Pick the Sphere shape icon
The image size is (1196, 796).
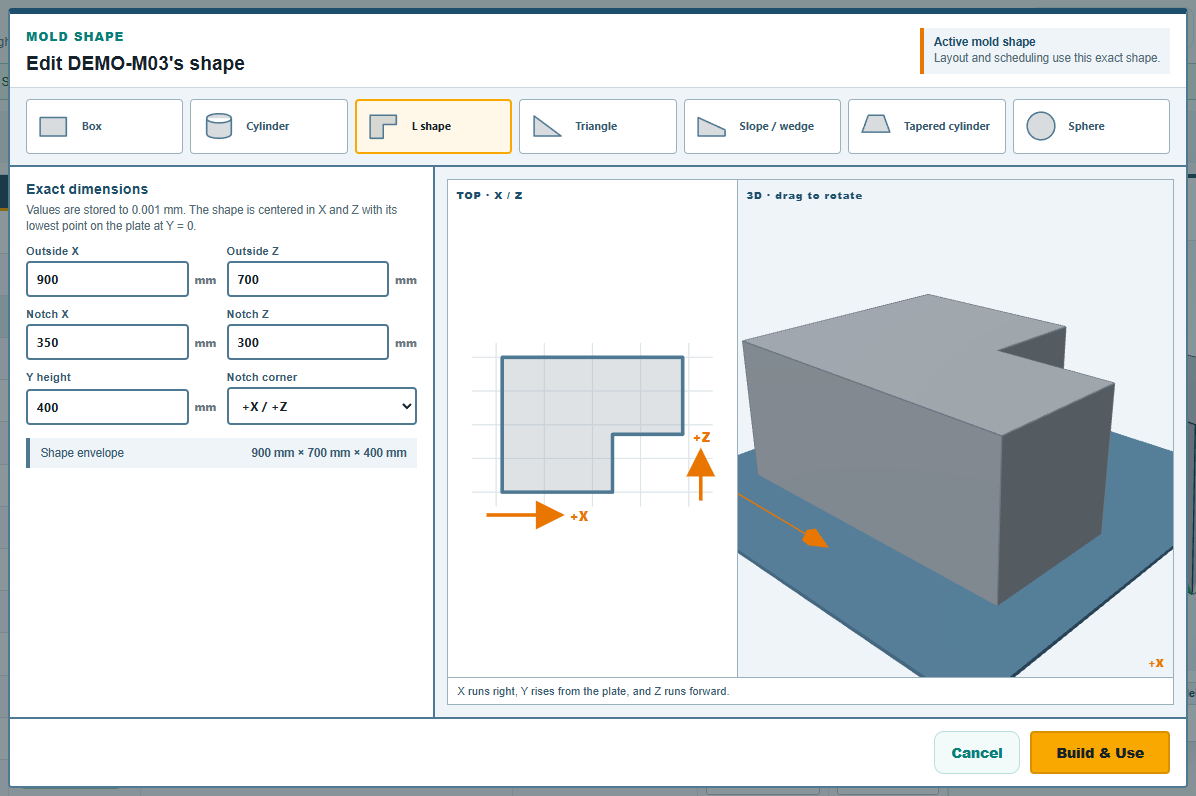(x=1040, y=127)
